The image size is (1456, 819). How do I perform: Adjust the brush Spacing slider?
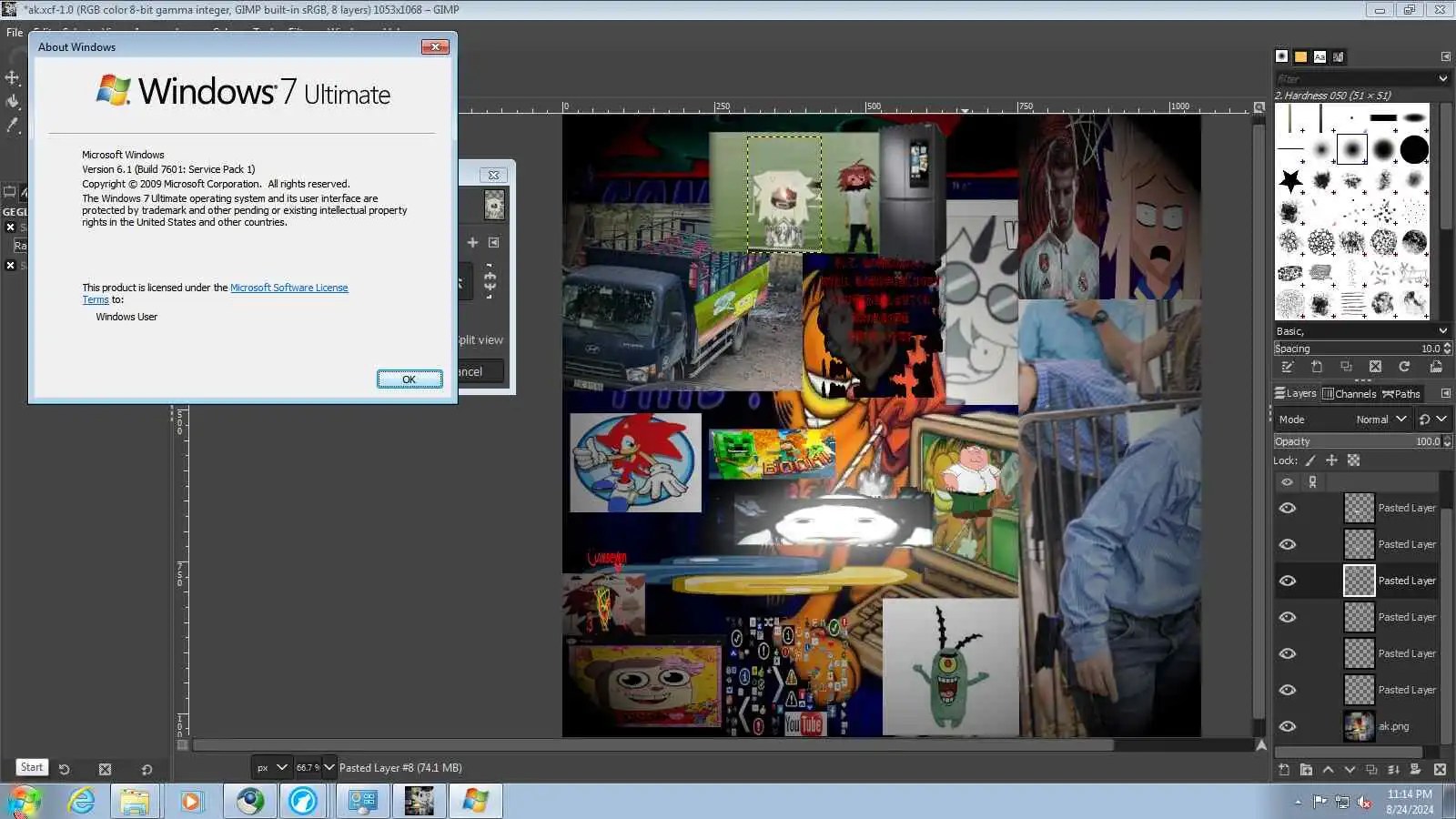tap(1357, 349)
